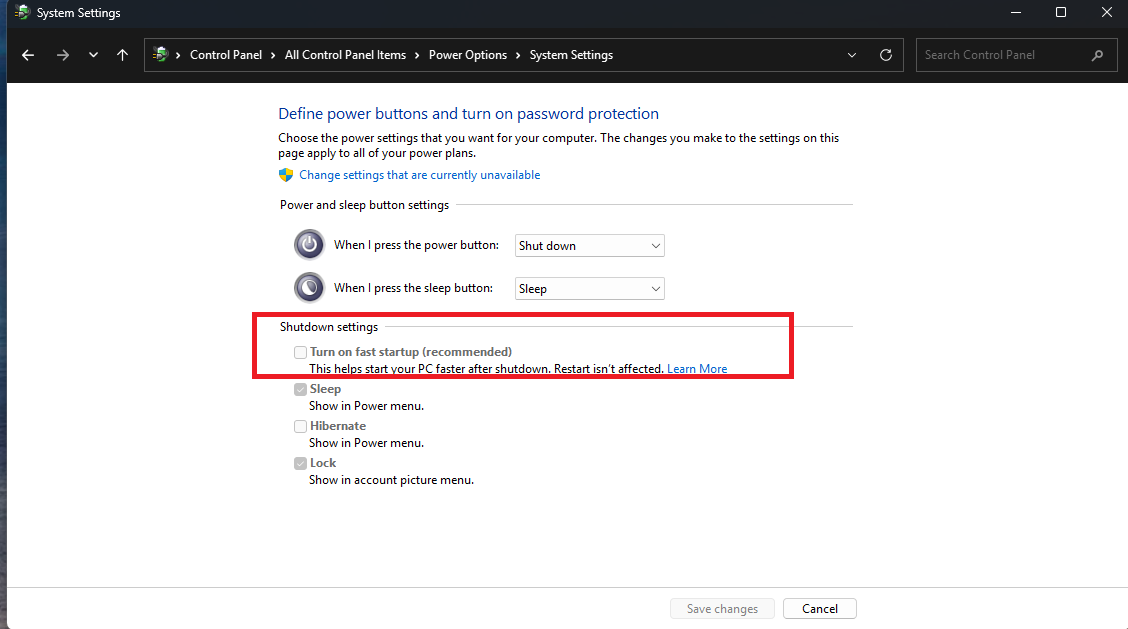1128x629 pixels.
Task: Click the forward navigation arrow
Action: pyautogui.click(x=63, y=55)
